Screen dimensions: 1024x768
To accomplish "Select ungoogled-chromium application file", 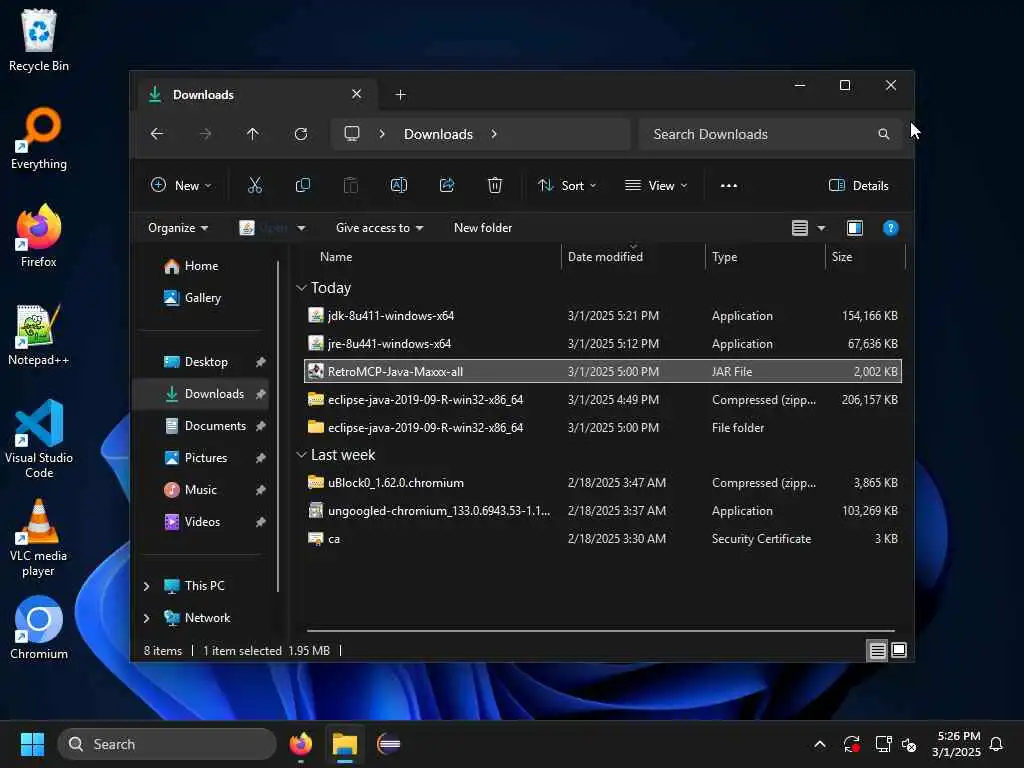I will coord(602,511).
